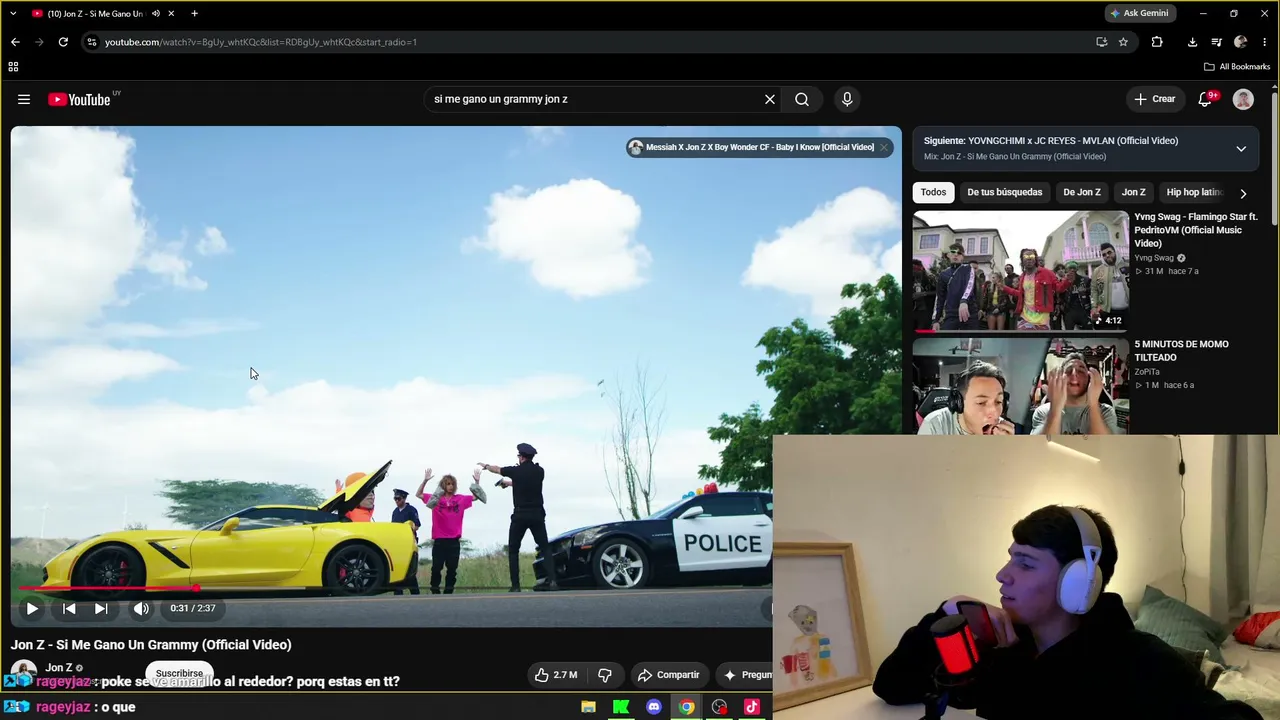
Task: Mute the video volume speaker icon
Action: 141,608
